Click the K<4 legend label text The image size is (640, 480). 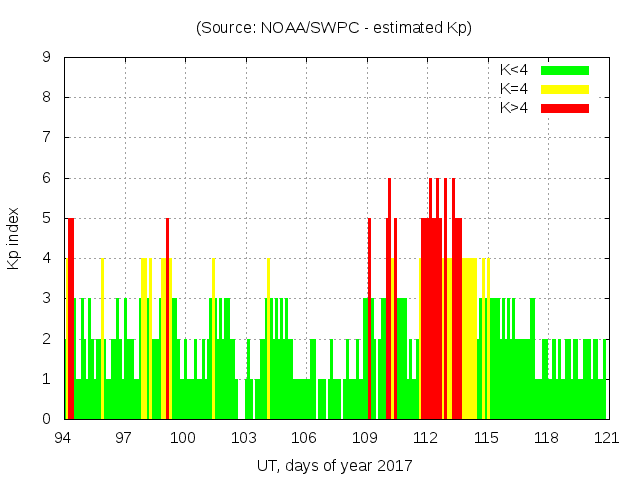513,70
